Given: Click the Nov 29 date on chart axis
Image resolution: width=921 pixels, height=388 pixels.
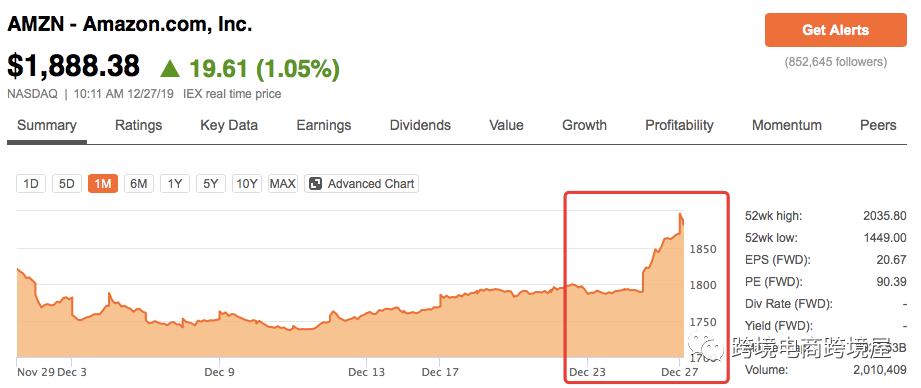Looking at the screenshot, I should pyautogui.click(x=35, y=372).
